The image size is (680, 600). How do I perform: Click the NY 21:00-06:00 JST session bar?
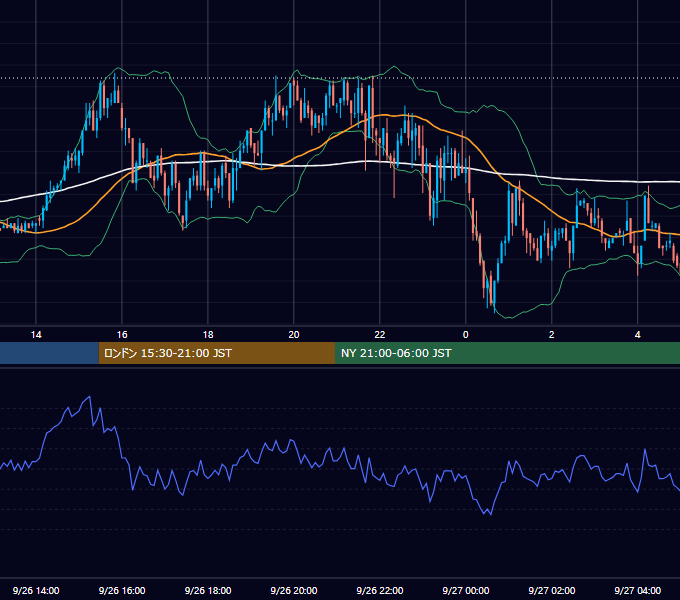coord(507,353)
